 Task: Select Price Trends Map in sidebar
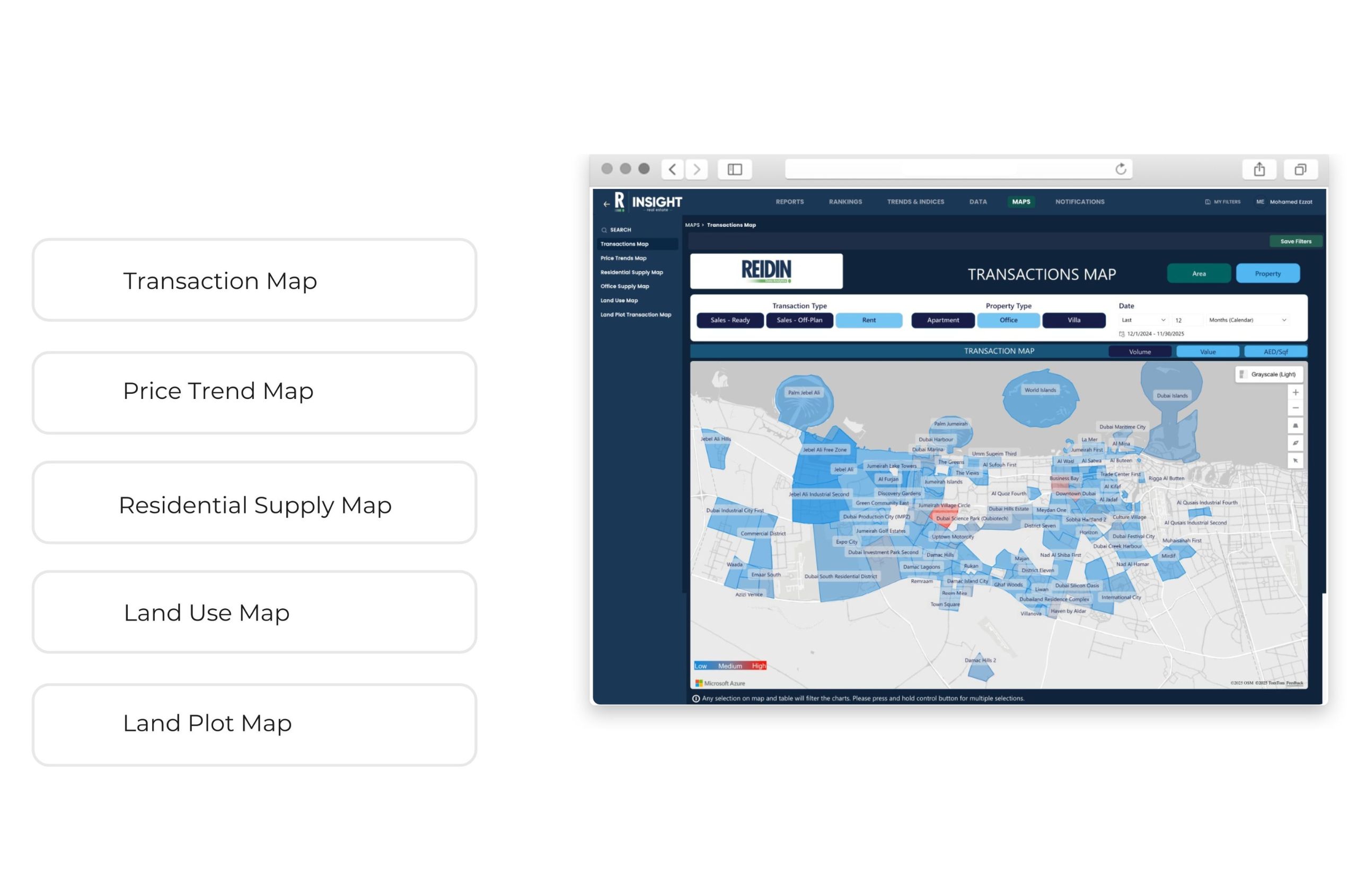click(x=623, y=258)
